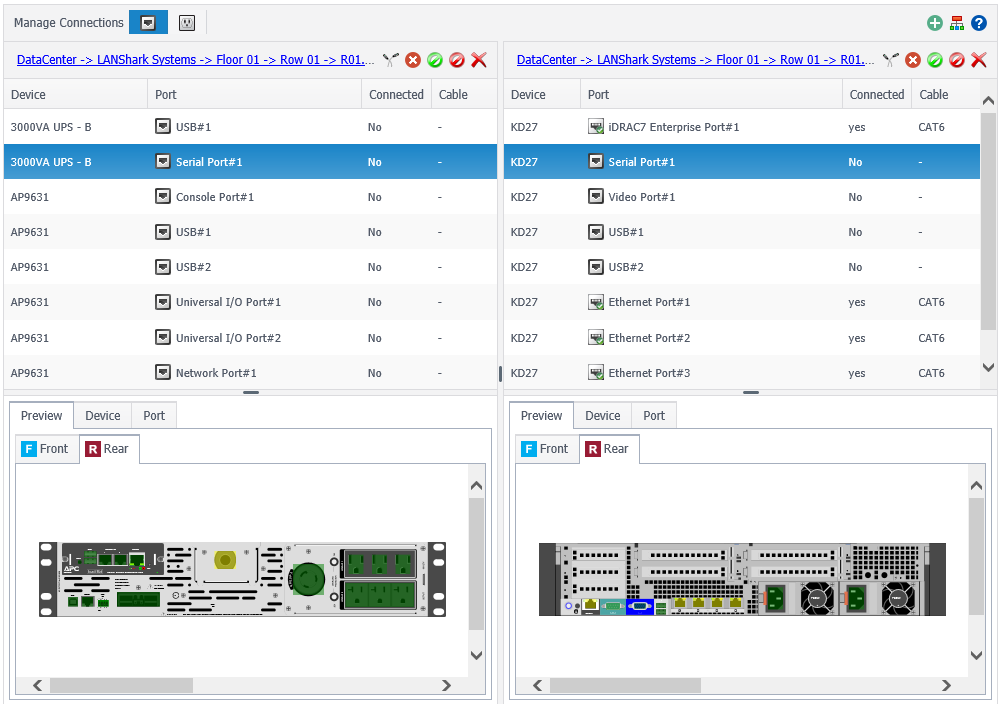The width and height of the screenshot is (1001, 704).
Task: Show Front view in right preview
Action: tap(545, 449)
